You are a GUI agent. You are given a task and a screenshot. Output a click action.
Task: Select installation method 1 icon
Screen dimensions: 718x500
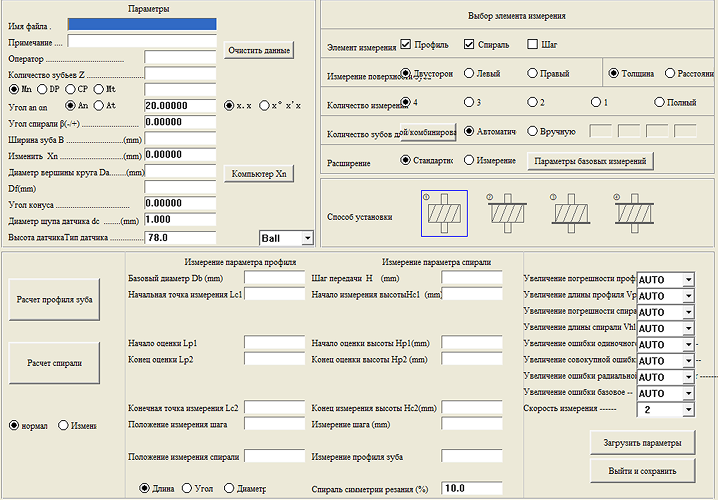[x=444, y=213]
